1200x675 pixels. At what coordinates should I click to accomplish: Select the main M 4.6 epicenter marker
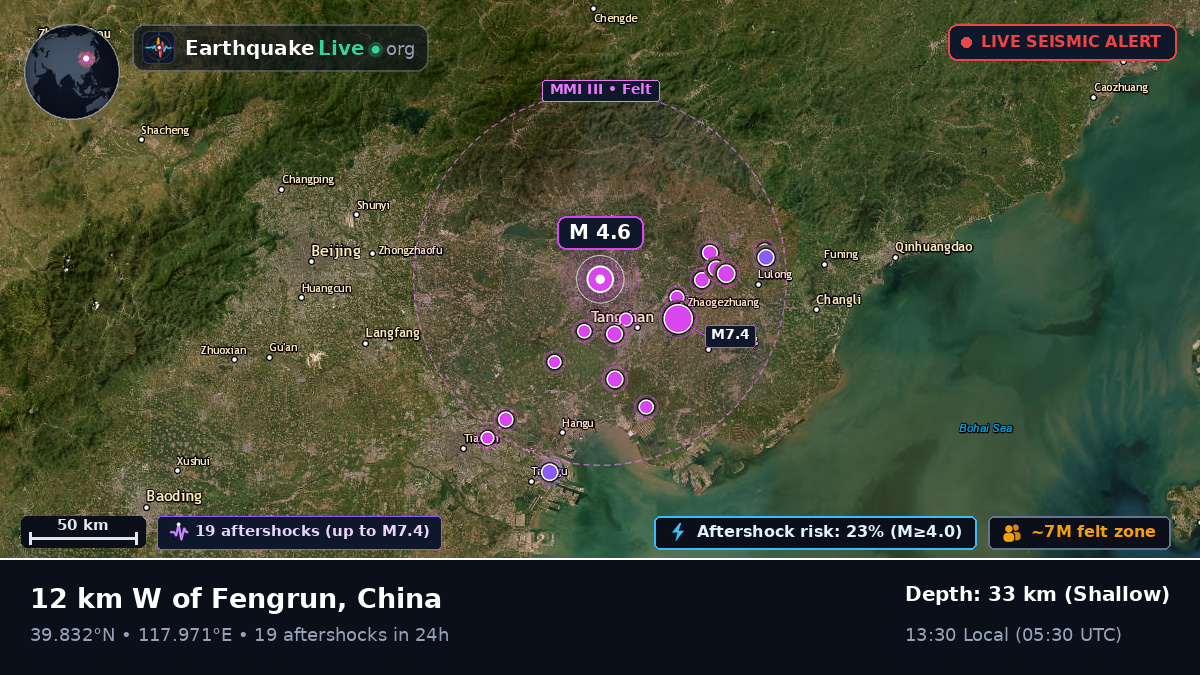[600, 279]
